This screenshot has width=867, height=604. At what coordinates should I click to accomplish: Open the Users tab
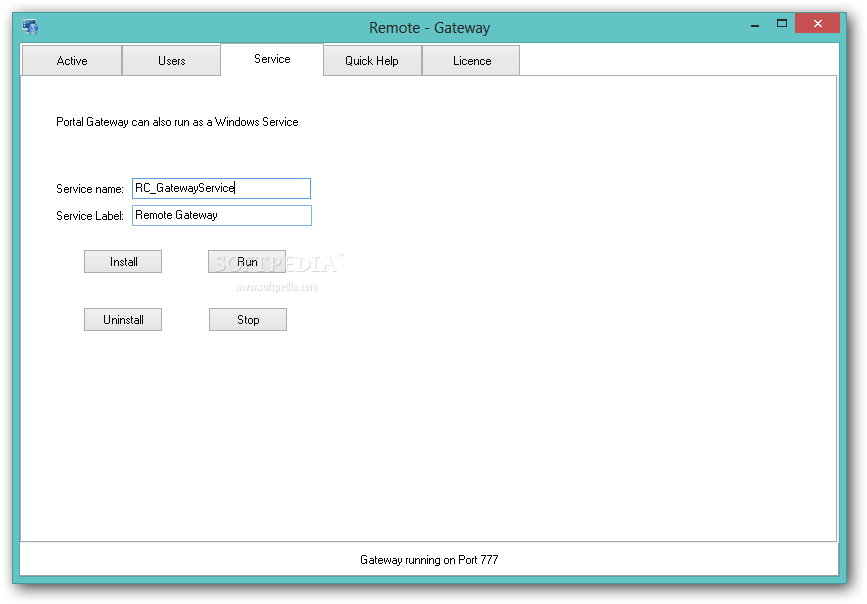pyautogui.click(x=171, y=61)
